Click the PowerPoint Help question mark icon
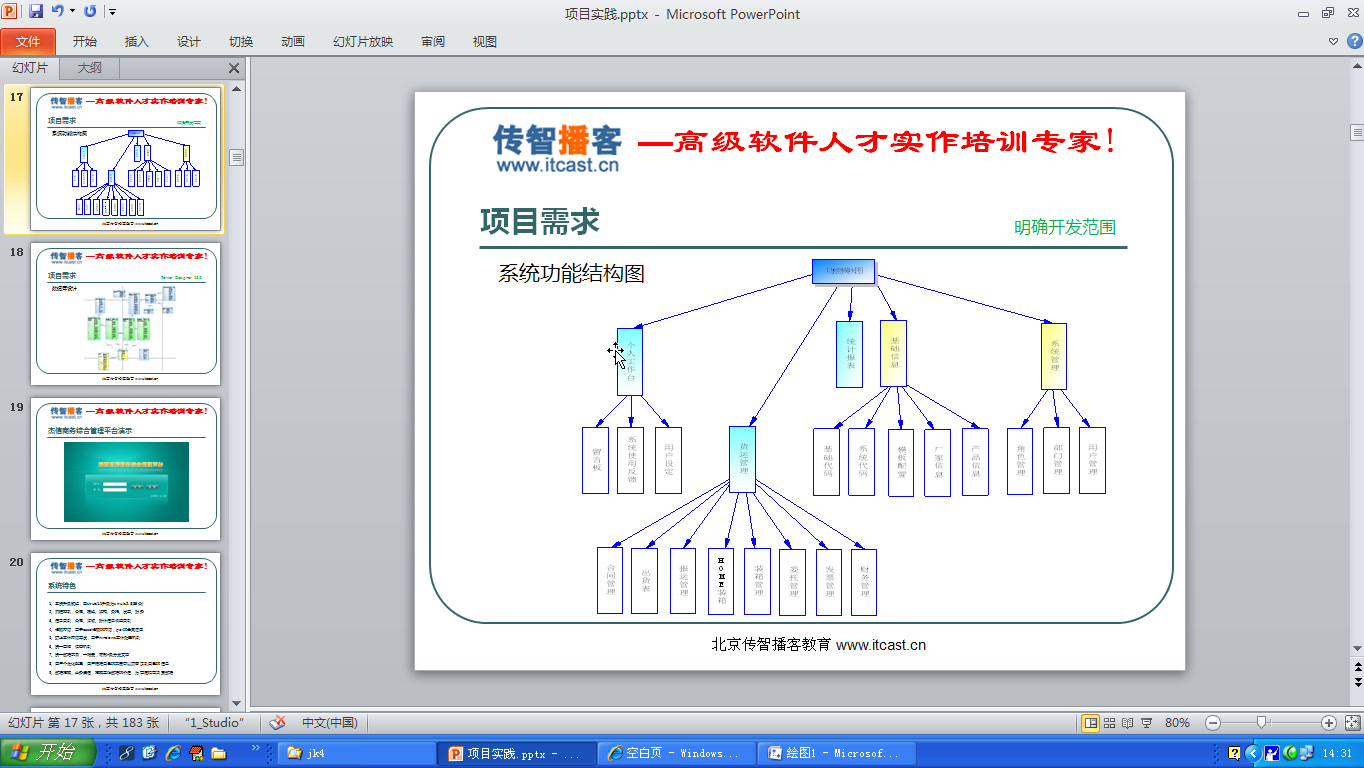Screen dimensions: 1364x768 coord(1354,41)
